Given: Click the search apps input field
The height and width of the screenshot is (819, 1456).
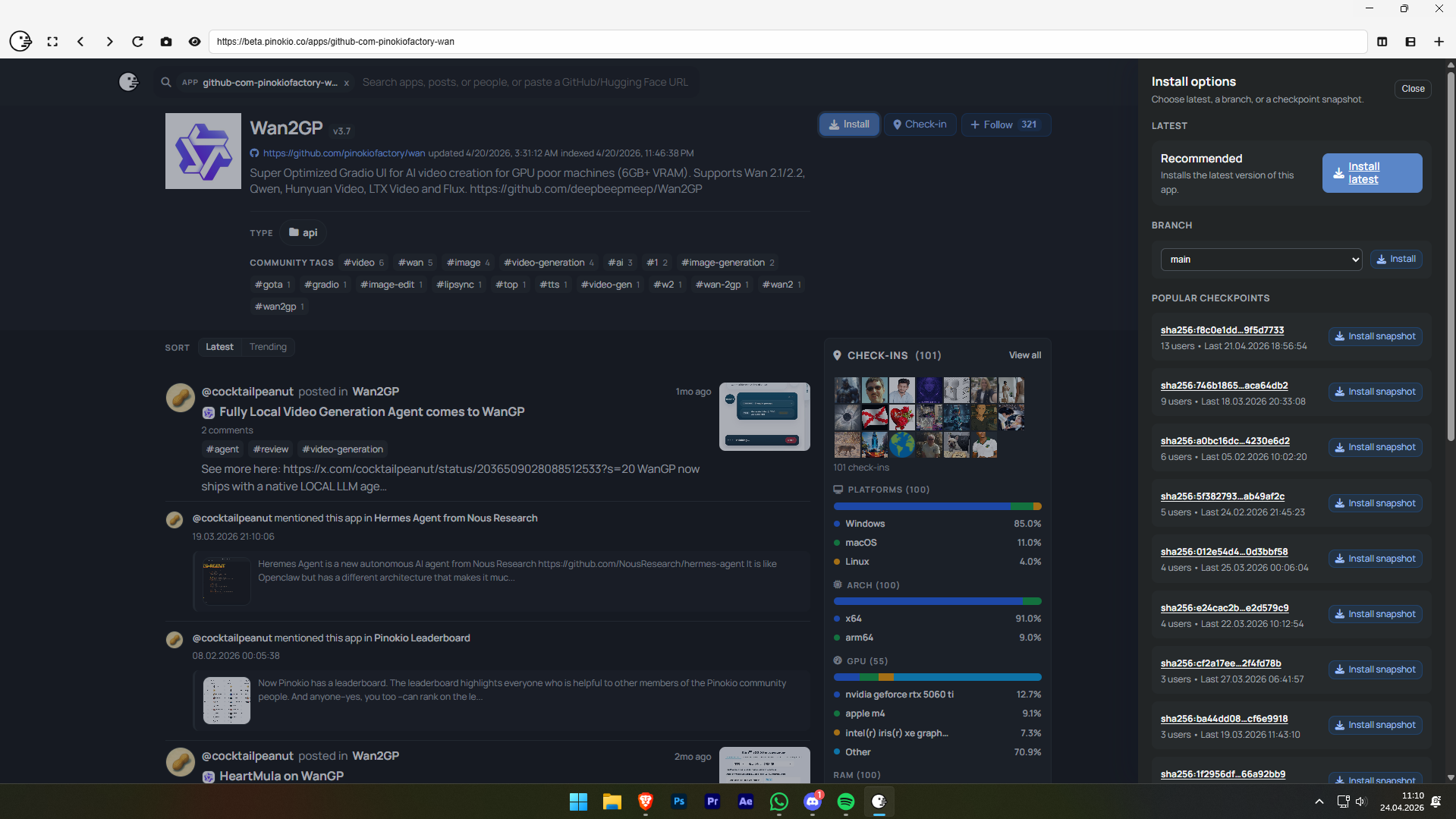Looking at the screenshot, I should tap(525, 82).
